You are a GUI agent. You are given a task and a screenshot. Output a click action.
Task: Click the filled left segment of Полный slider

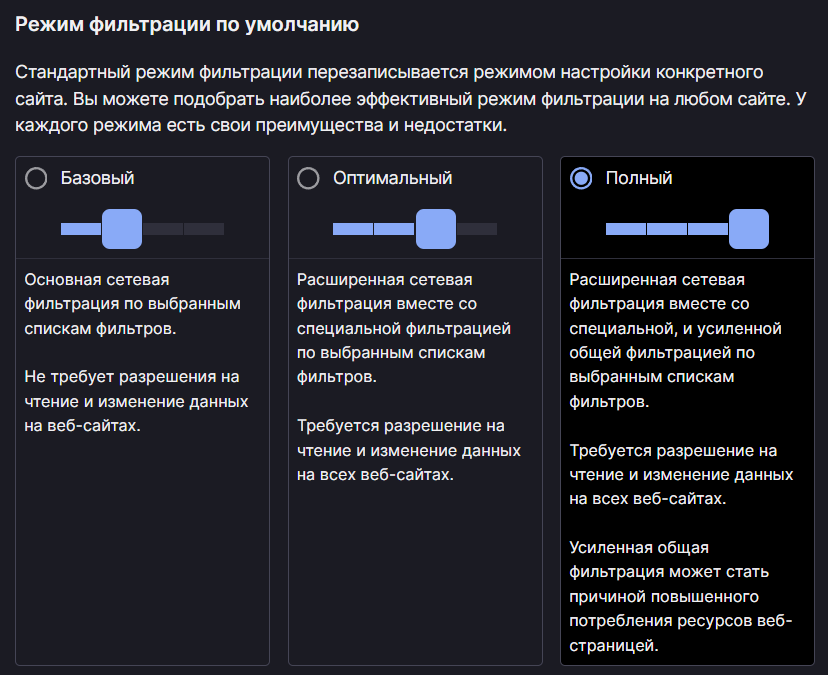[x=626, y=229]
